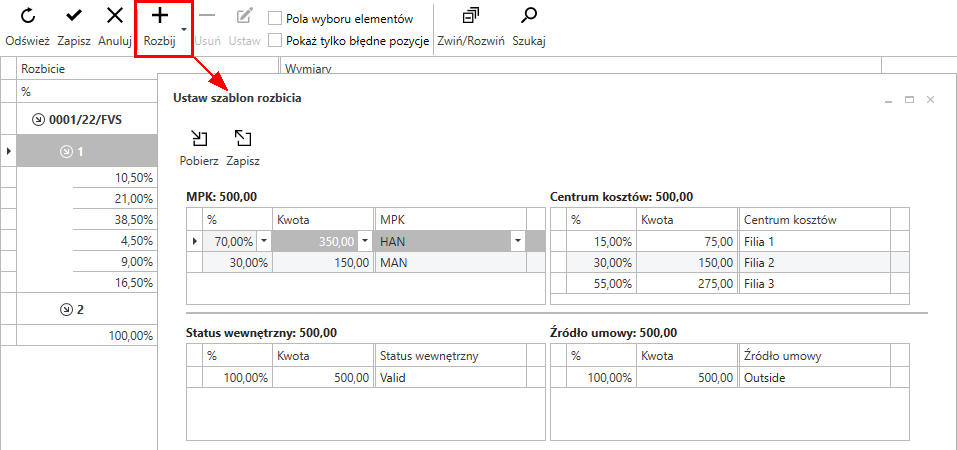Click the Status wewnętrzny column header
Image resolution: width=957 pixels, height=450 pixels.
tap(450, 355)
